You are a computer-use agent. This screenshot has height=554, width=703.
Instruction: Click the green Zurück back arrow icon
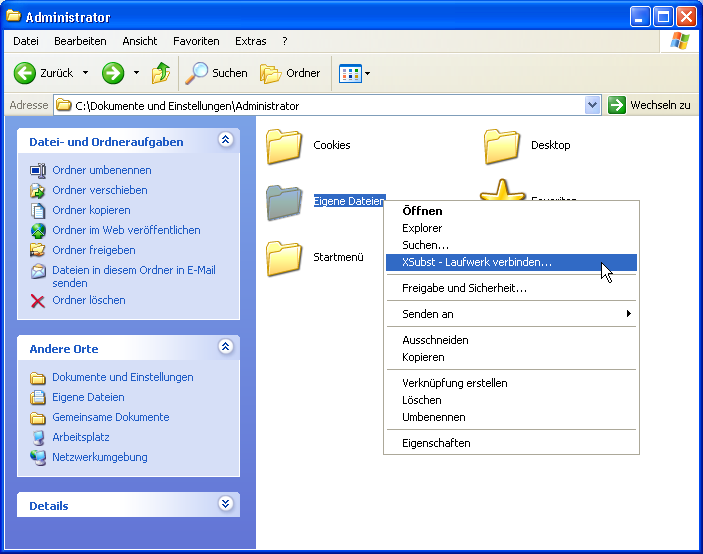pyautogui.click(x=25, y=73)
